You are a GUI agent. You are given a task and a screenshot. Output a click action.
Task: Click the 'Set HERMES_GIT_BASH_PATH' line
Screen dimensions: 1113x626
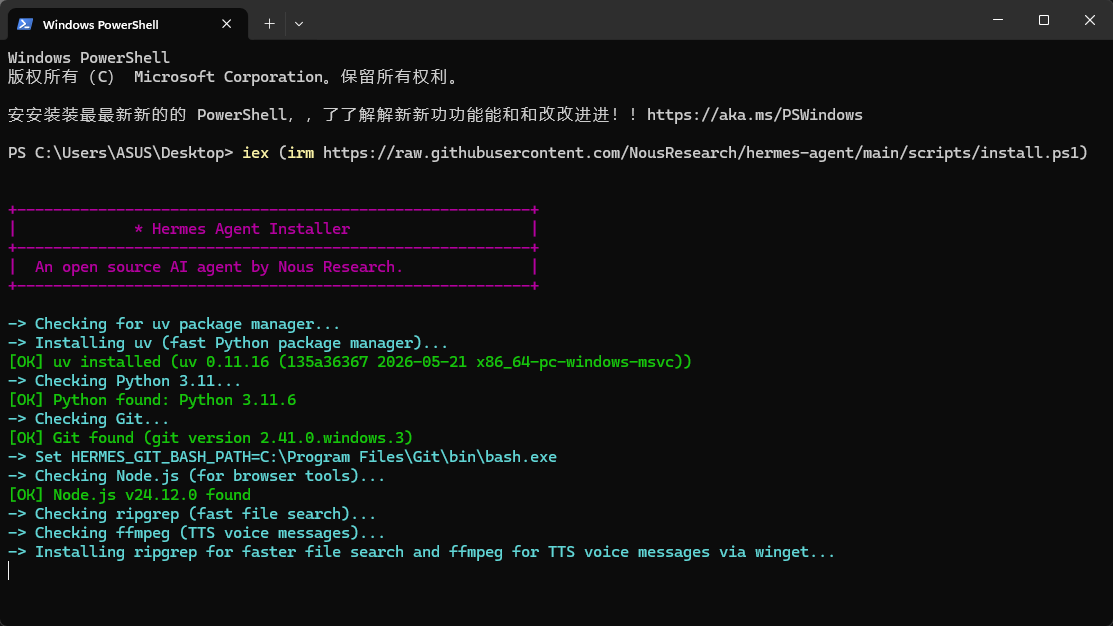[283, 457]
